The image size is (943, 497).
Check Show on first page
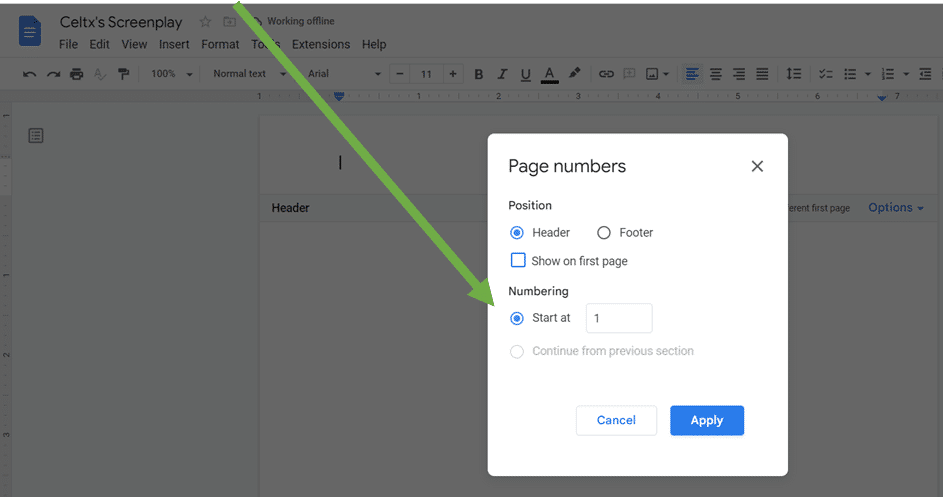point(518,261)
